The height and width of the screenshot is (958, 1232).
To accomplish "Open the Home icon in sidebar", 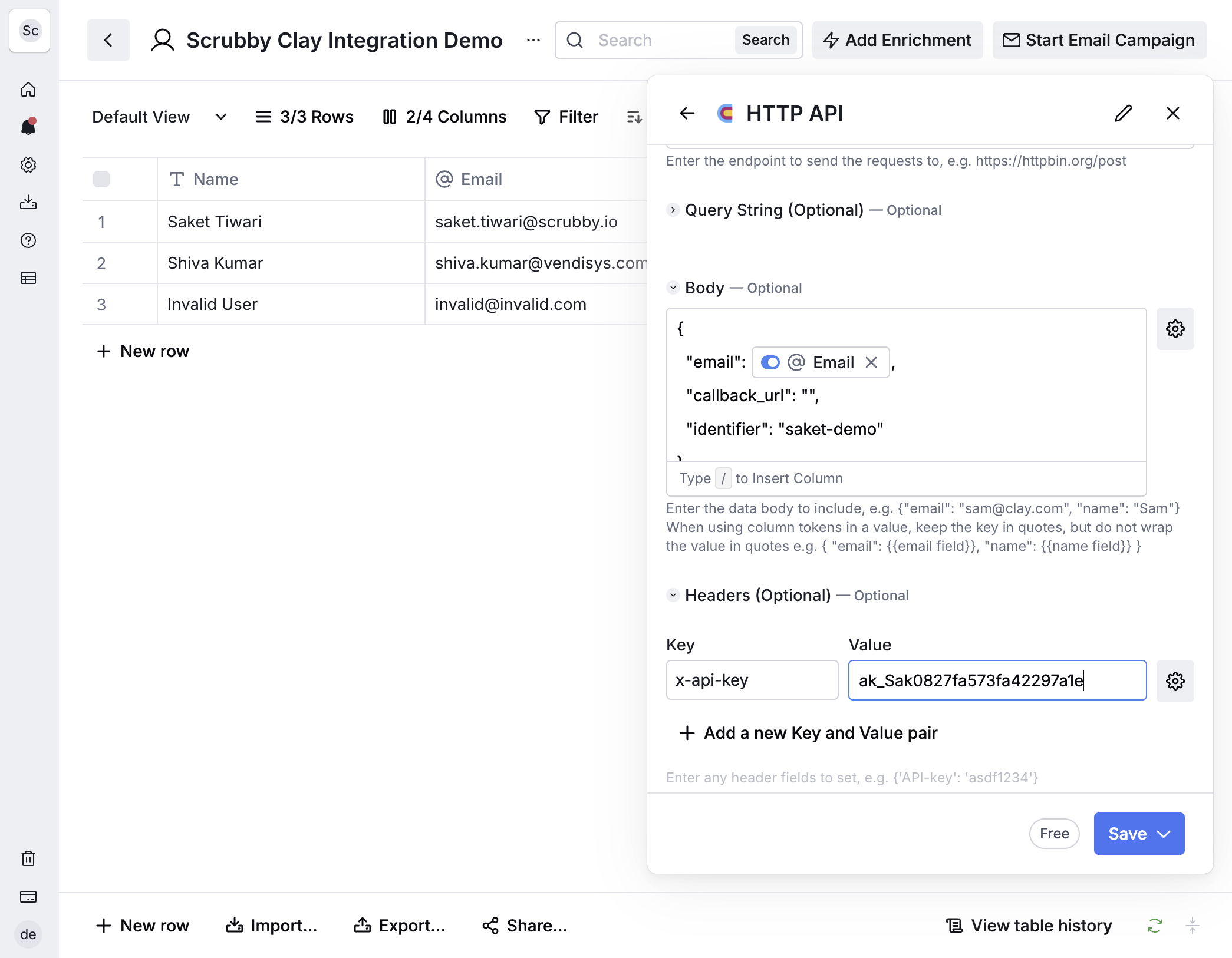I will click(28, 90).
